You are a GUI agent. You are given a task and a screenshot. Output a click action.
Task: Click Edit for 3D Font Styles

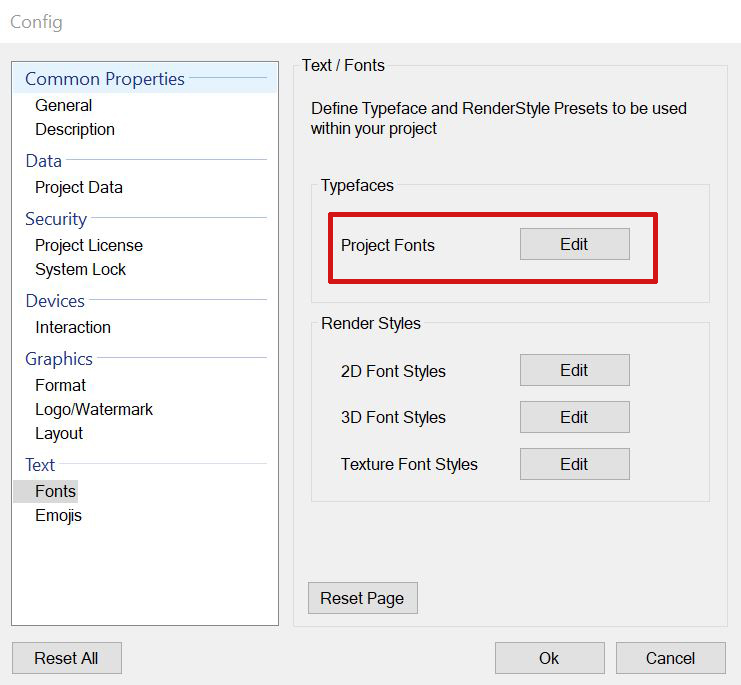[574, 417]
